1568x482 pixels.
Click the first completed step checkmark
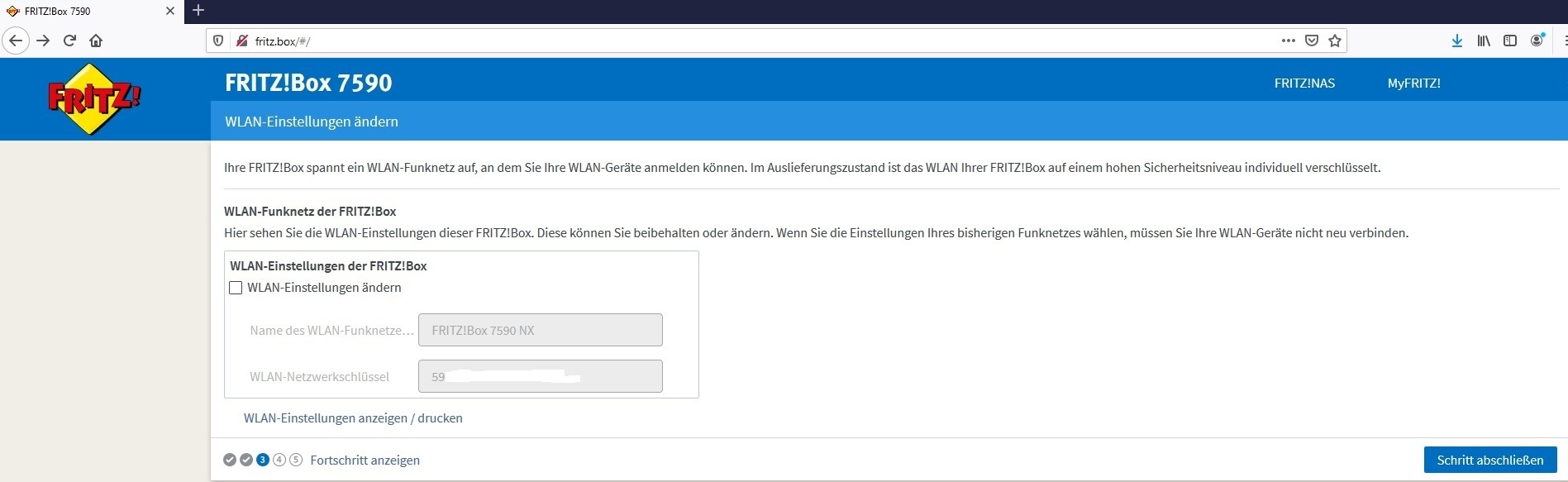pos(230,460)
